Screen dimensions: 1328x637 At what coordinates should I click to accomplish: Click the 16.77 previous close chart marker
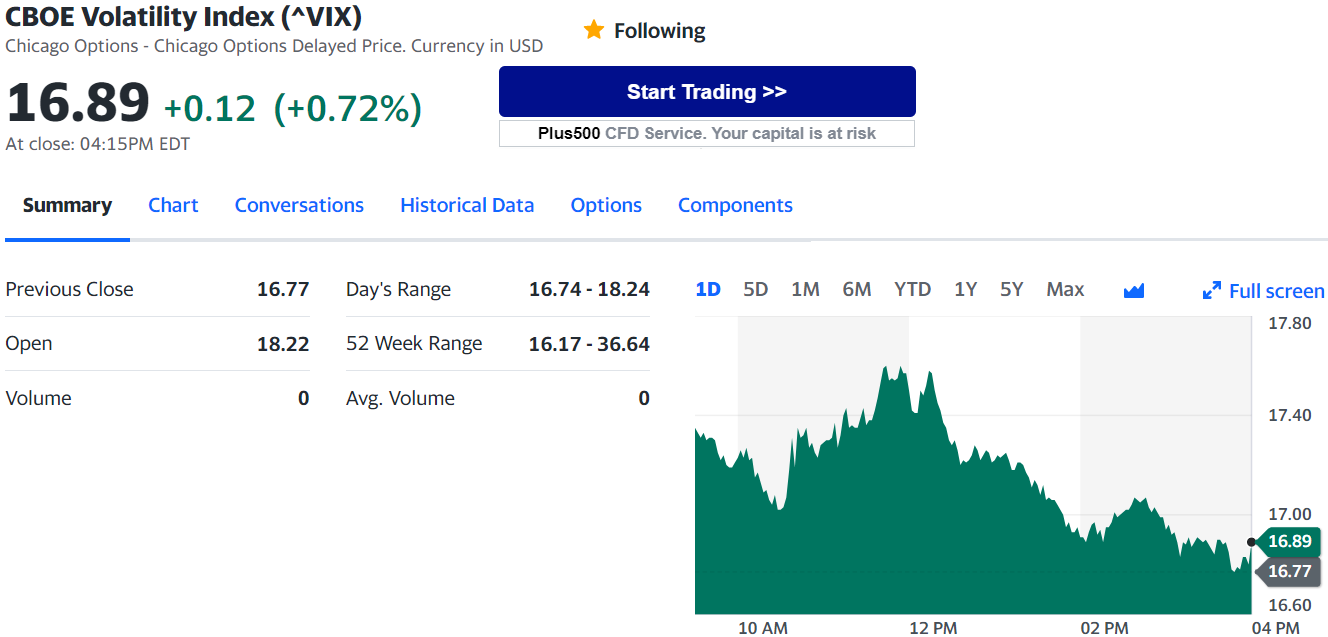pos(1288,571)
